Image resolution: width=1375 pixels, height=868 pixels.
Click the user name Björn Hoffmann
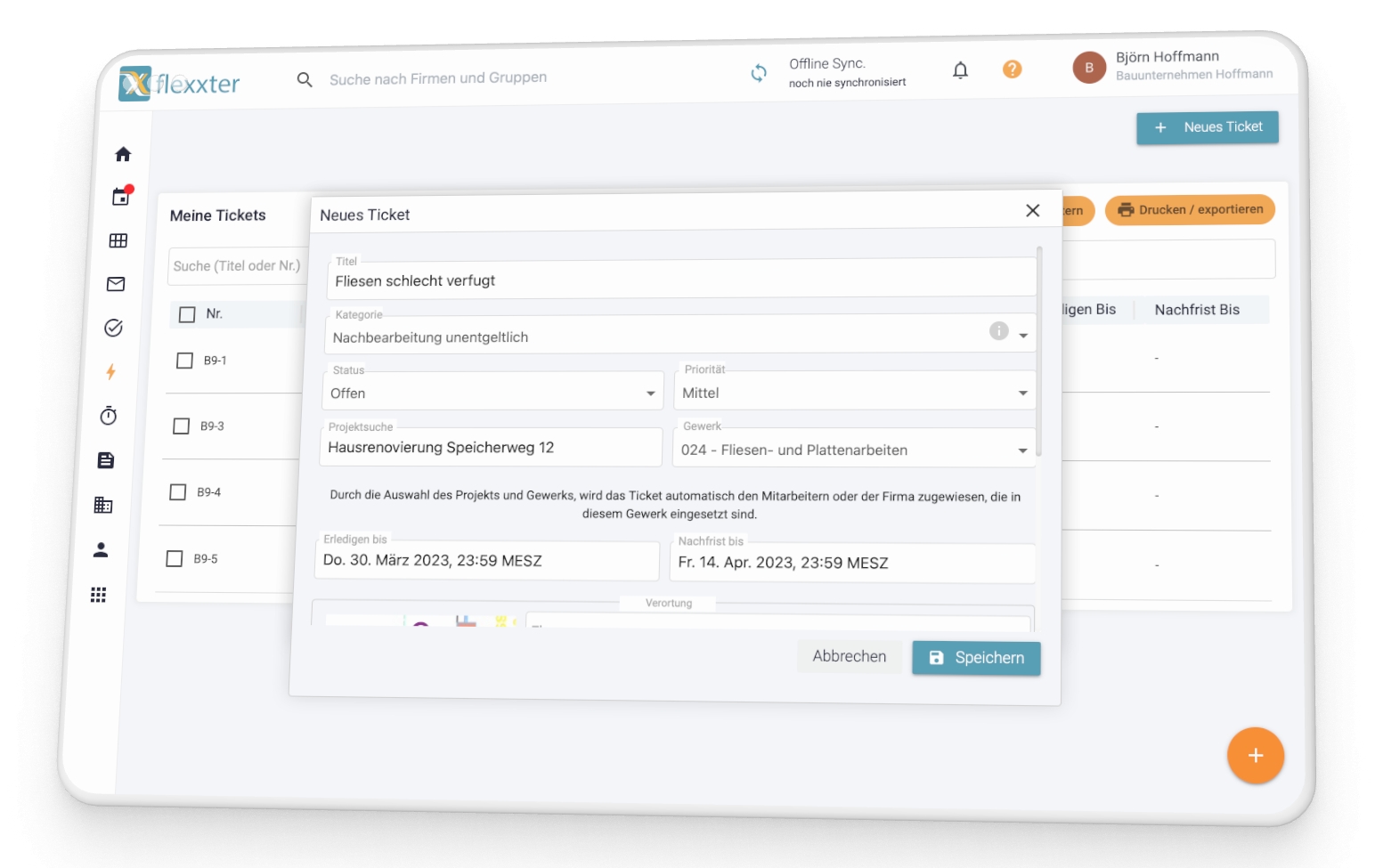[1168, 57]
